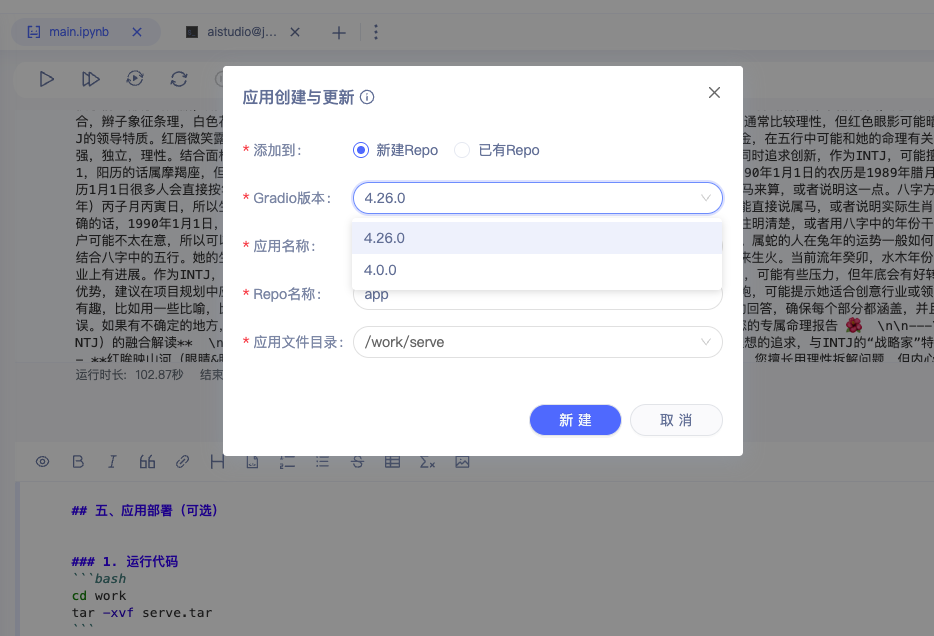Screen dimensions: 934x636
Task: Insert a table with the table icon
Action: (393, 462)
